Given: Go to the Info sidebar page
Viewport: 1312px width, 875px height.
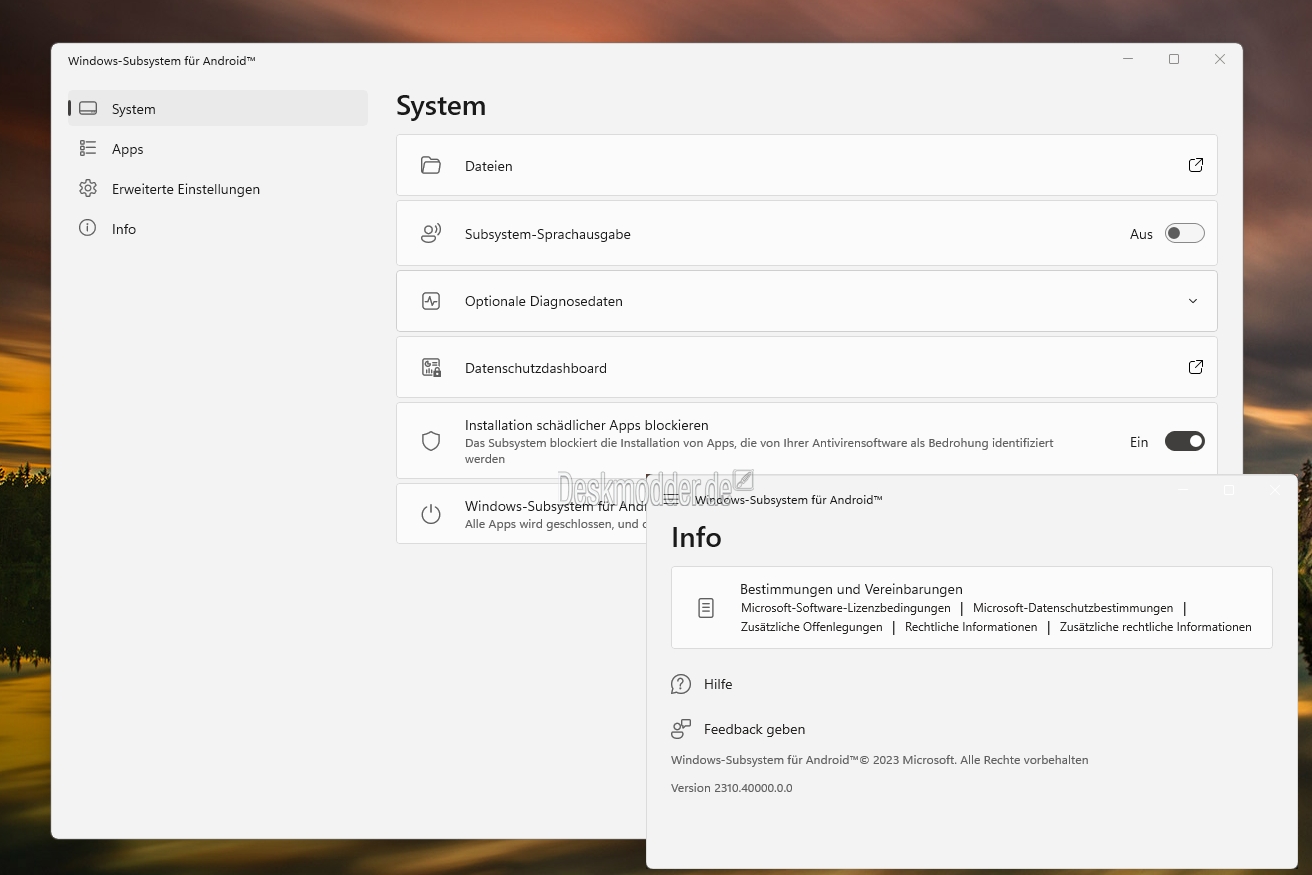Looking at the screenshot, I should pyautogui.click(x=218, y=228).
